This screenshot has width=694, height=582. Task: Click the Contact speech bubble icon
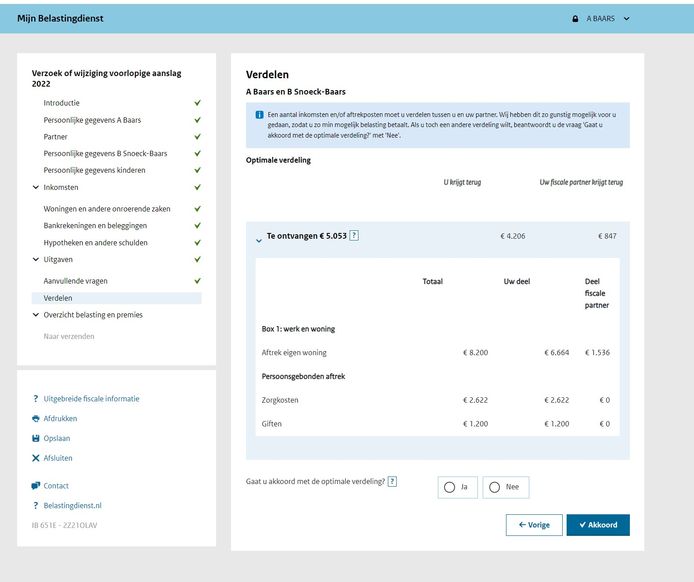pyautogui.click(x=36, y=486)
